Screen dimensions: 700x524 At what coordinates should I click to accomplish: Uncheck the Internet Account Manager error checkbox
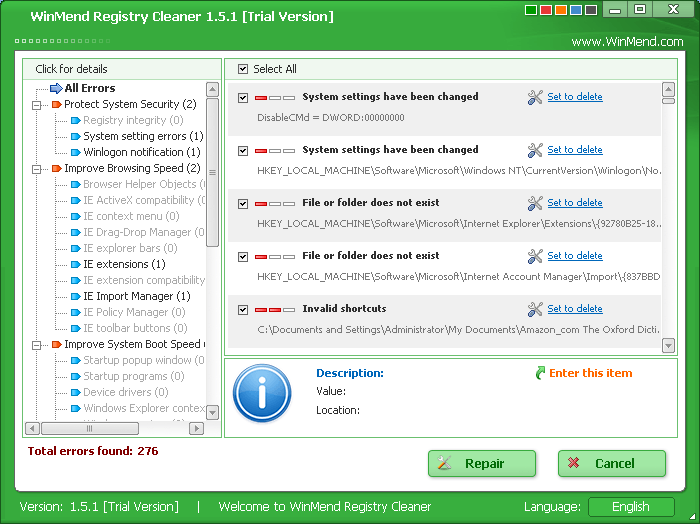[x=243, y=257]
